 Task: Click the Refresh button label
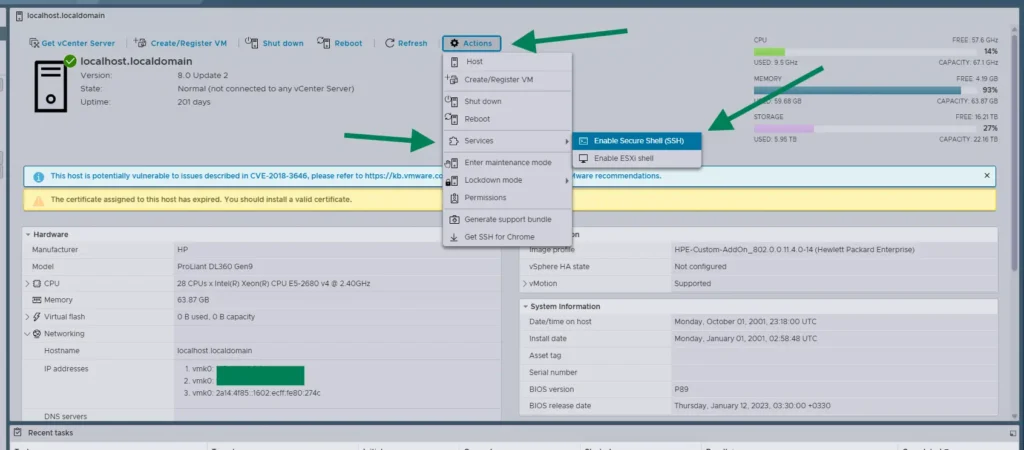413,43
